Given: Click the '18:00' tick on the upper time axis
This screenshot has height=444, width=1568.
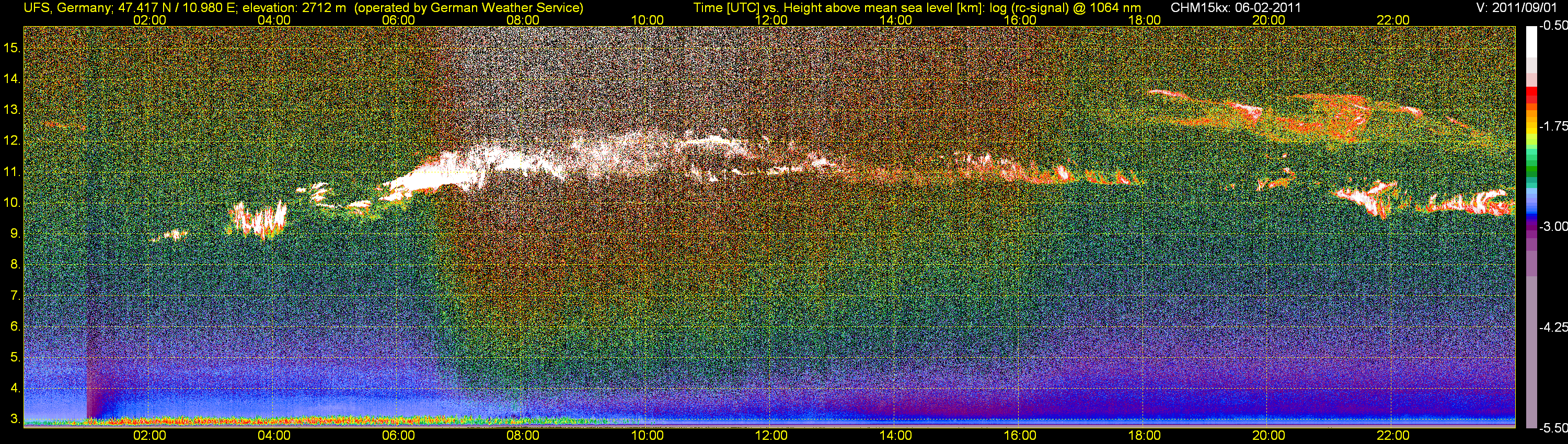Looking at the screenshot, I should coord(1144,20).
